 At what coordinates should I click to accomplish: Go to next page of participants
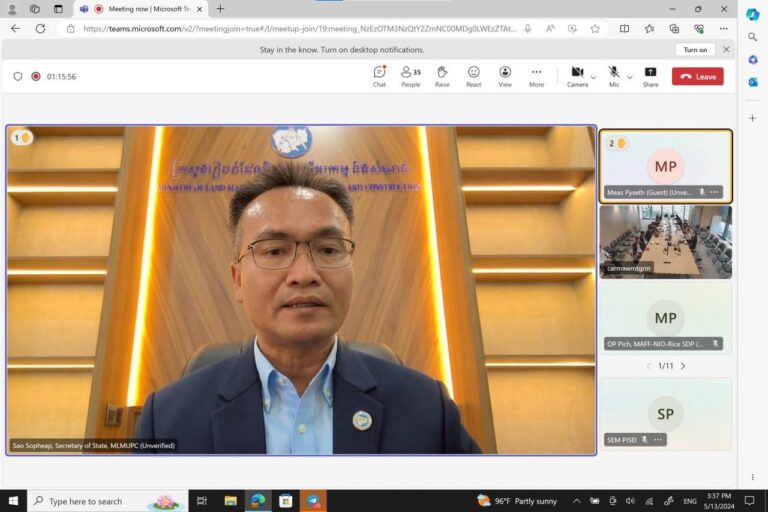683,366
